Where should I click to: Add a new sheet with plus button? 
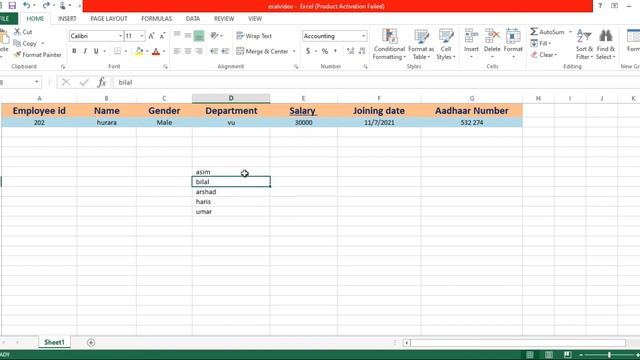tap(91, 342)
